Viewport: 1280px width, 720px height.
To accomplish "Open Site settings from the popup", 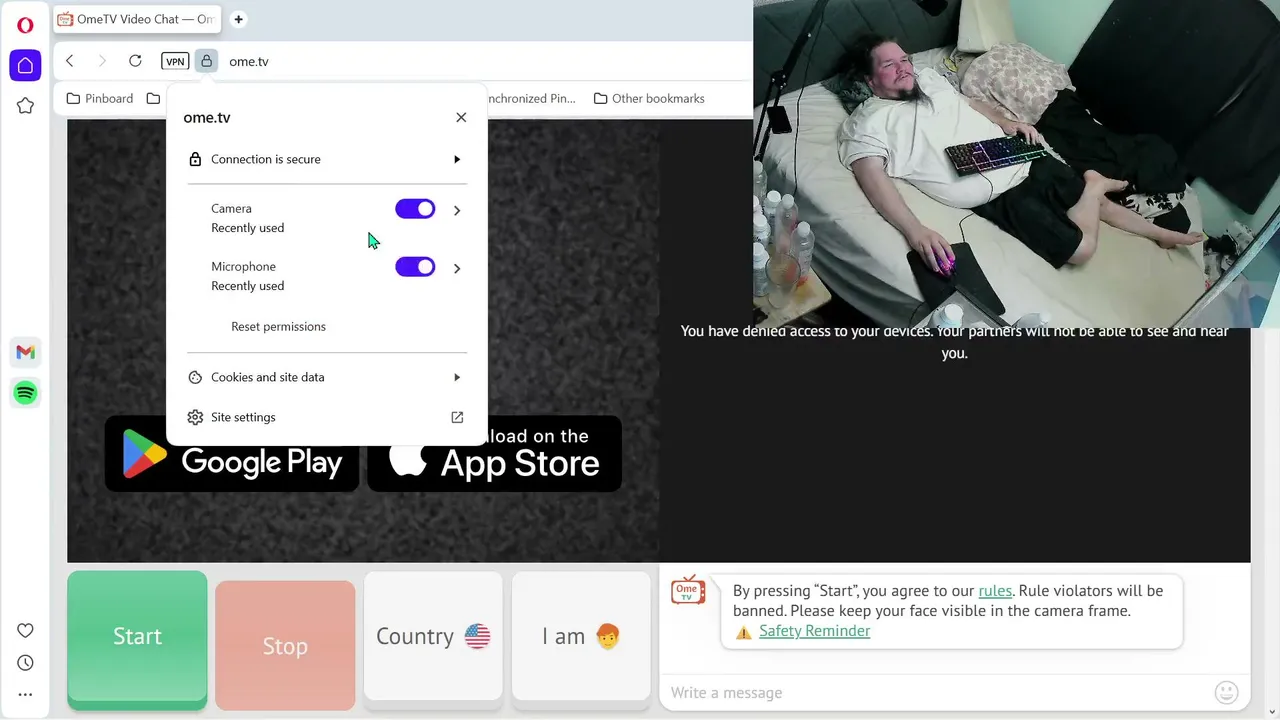I will [327, 417].
